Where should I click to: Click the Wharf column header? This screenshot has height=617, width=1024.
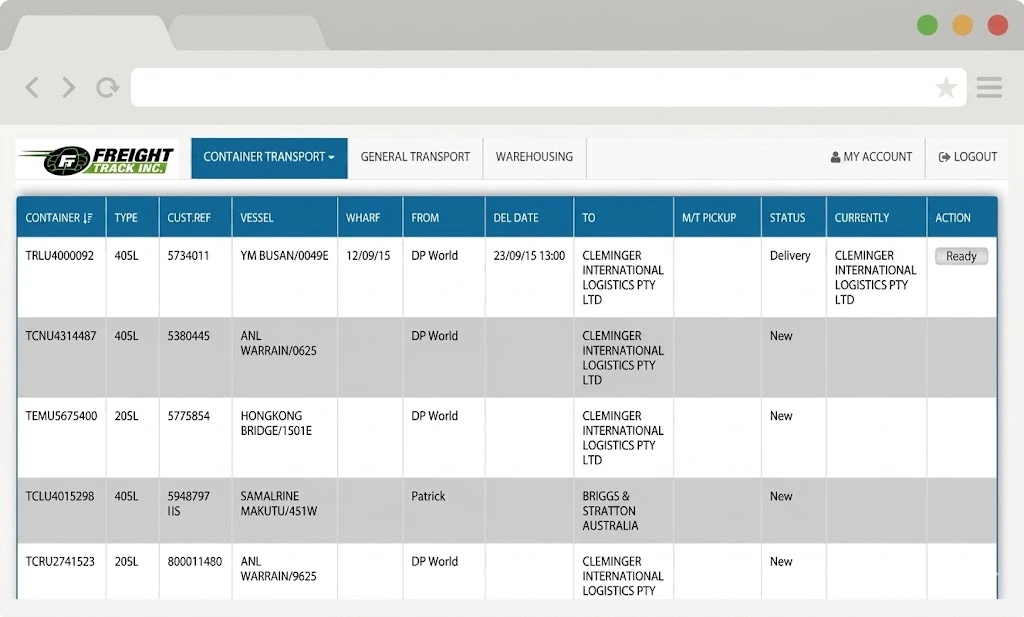click(x=370, y=217)
